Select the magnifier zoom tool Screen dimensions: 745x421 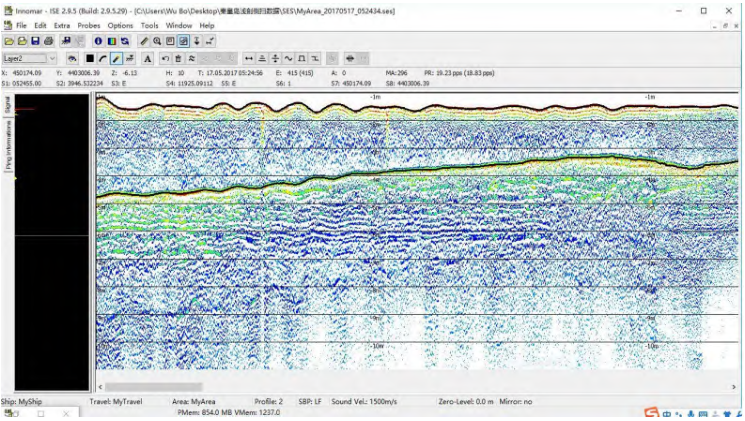point(157,41)
